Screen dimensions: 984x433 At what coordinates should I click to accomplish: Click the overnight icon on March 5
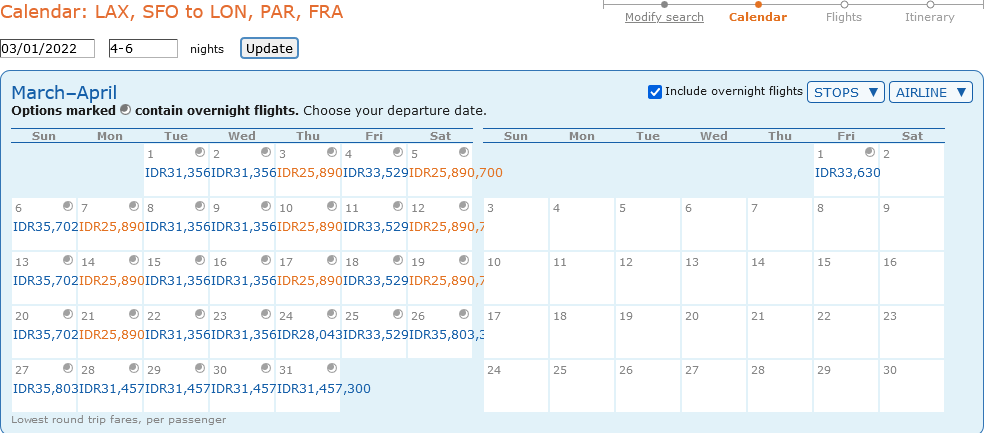coord(464,152)
